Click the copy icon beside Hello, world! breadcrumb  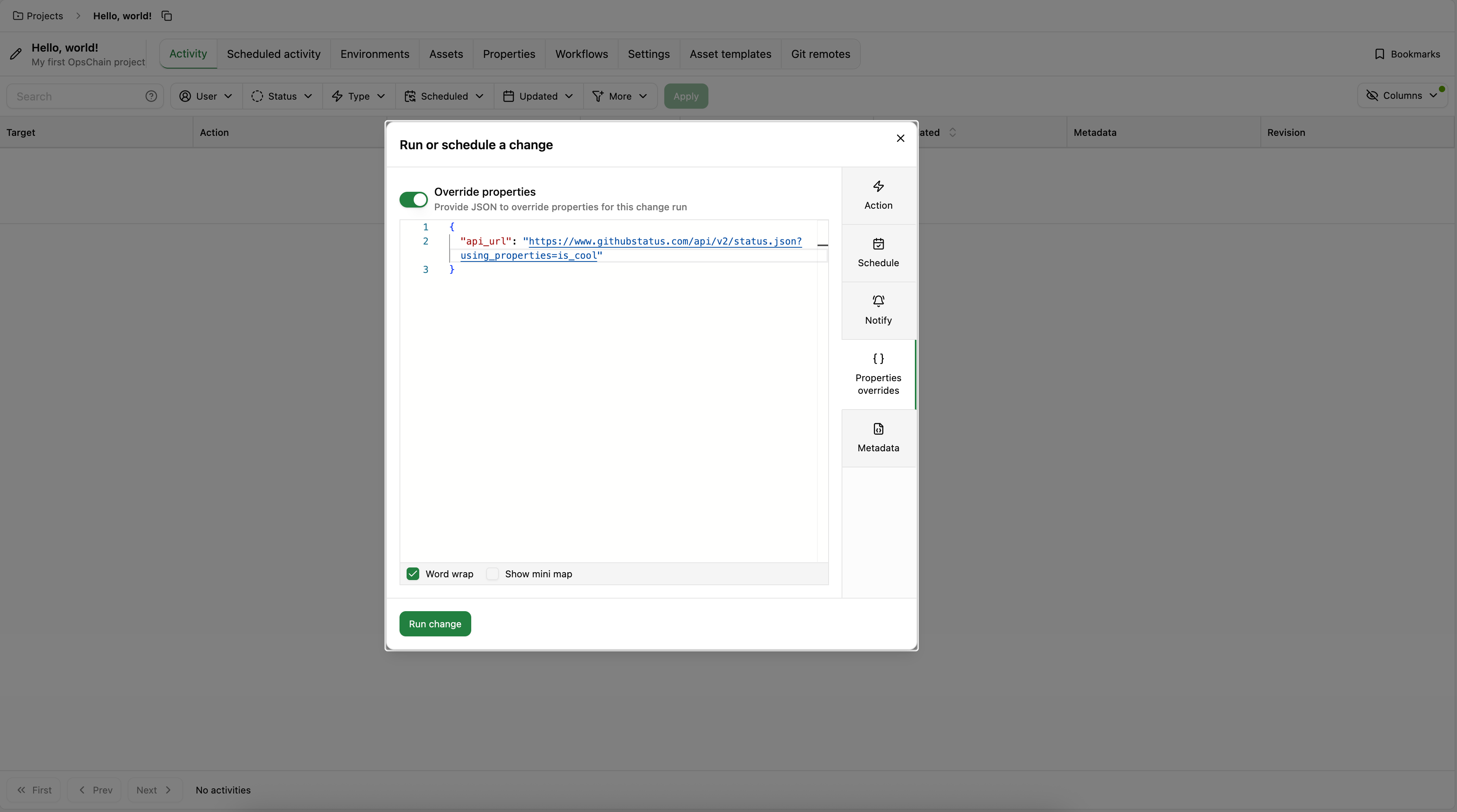167,16
